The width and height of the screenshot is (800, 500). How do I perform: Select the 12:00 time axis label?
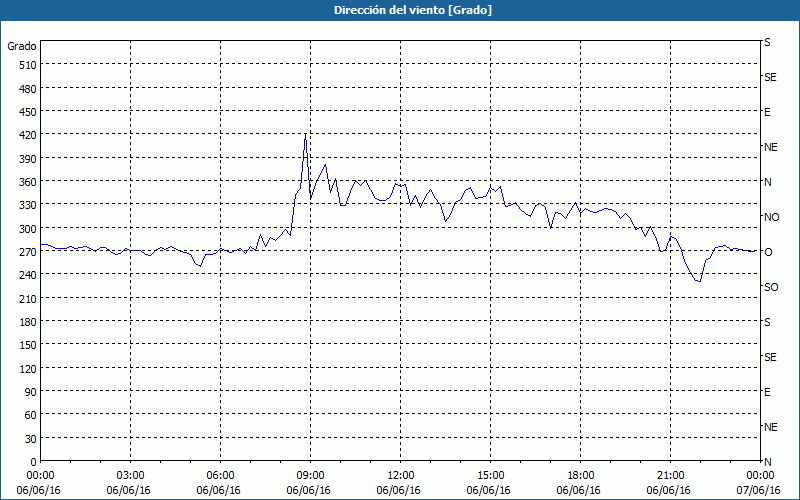(401, 476)
